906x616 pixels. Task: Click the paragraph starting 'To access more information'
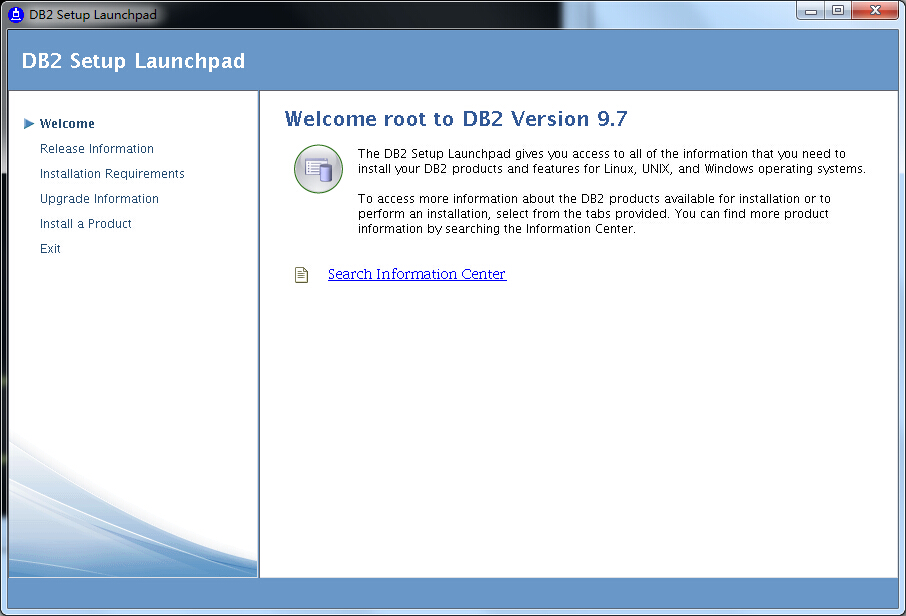tap(594, 214)
